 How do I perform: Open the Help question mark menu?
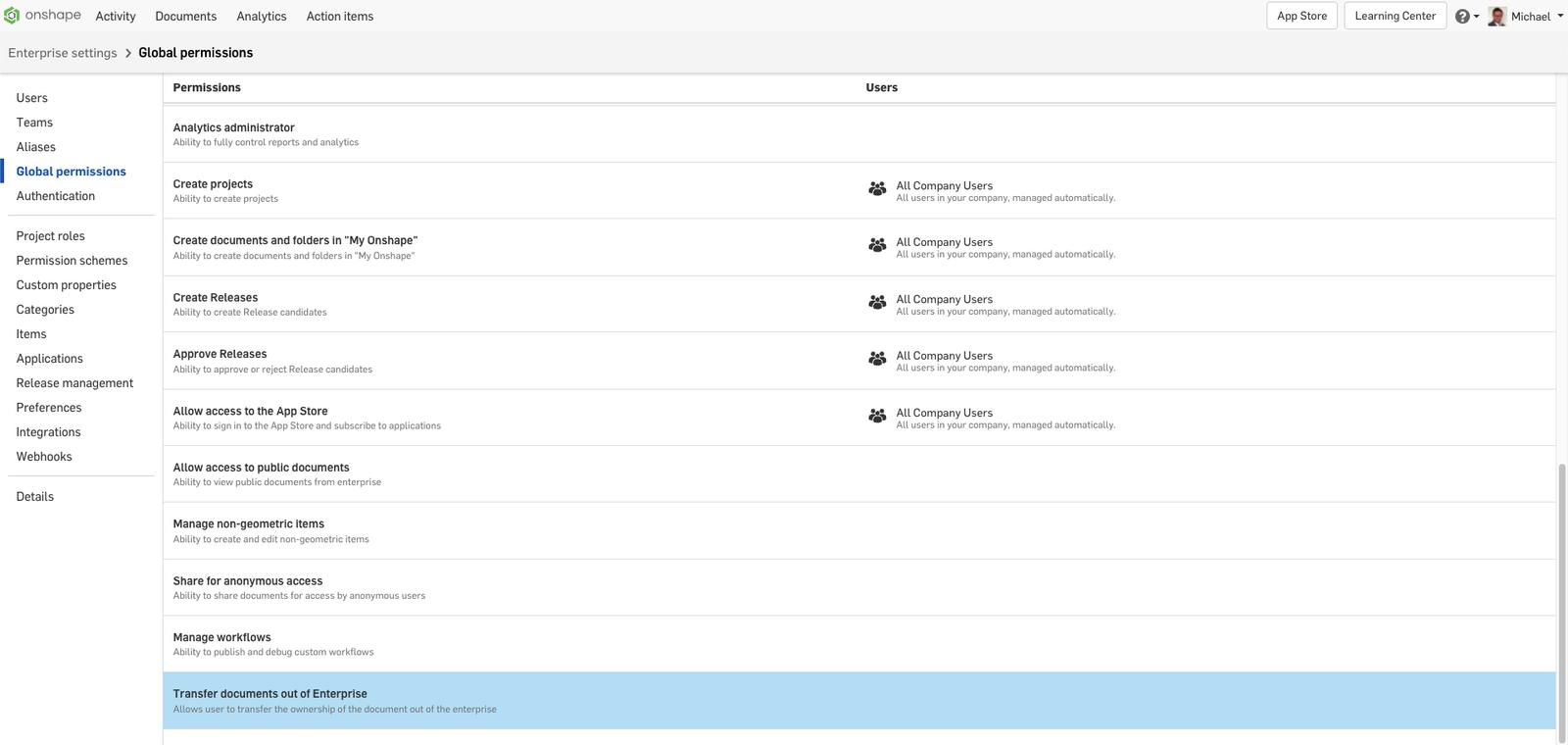click(x=1462, y=17)
